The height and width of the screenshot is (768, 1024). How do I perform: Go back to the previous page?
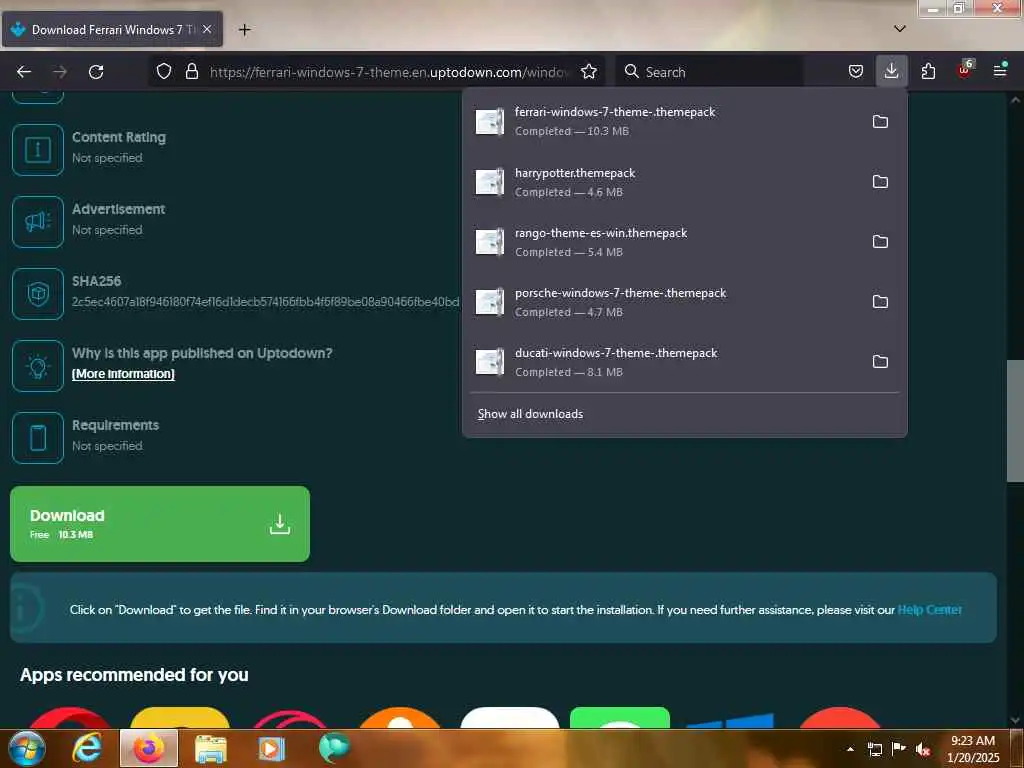[x=24, y=72]
